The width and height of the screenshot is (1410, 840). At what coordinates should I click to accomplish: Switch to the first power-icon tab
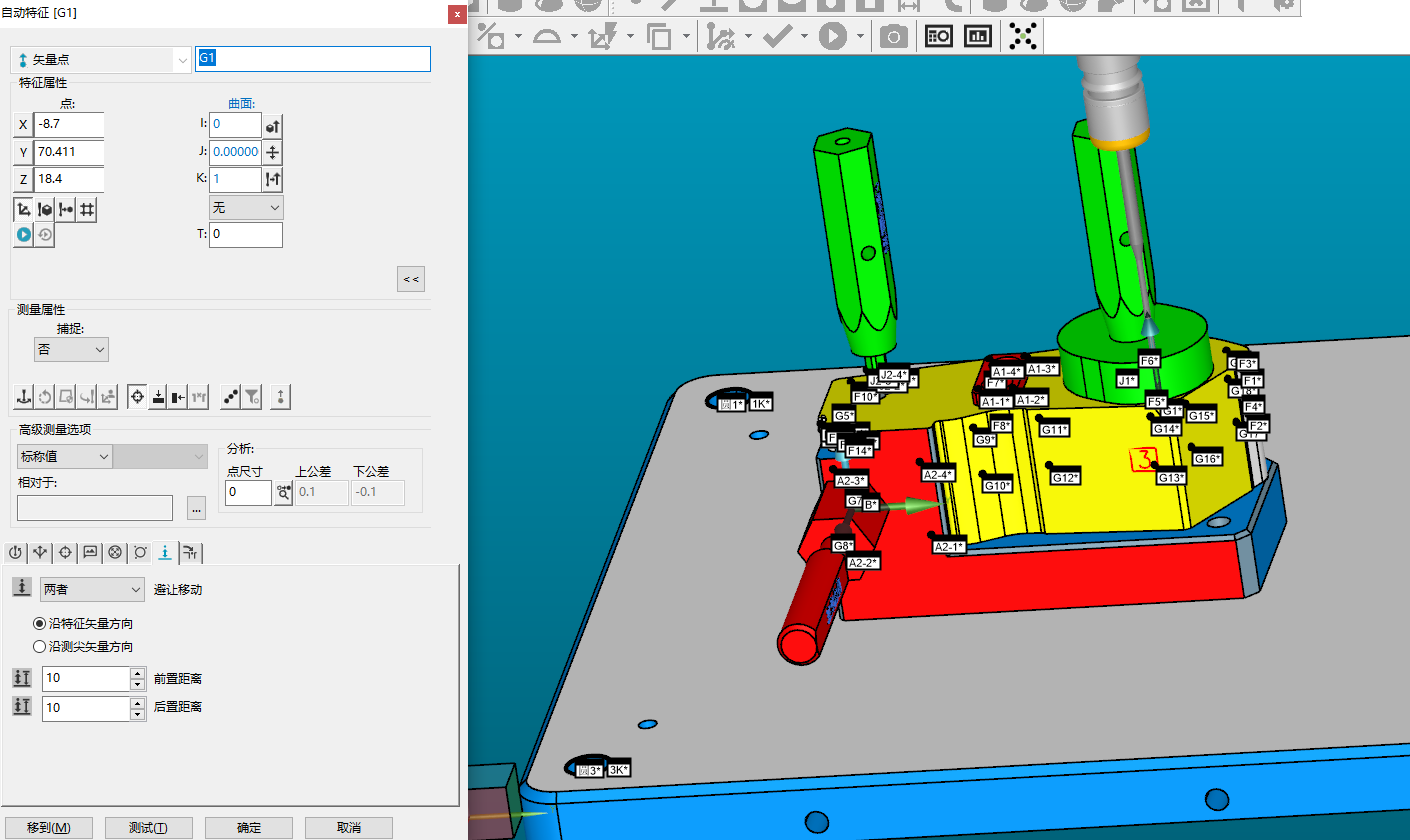pos(16,552)
